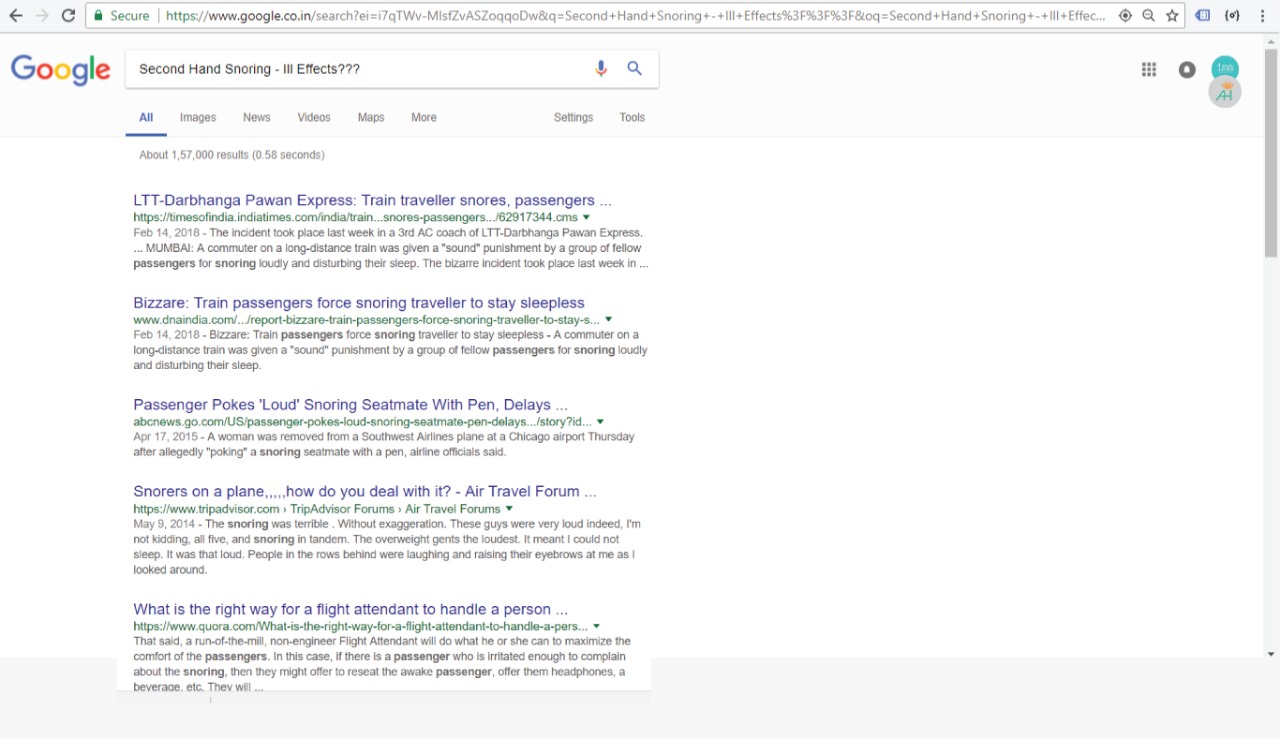Click the www.dnaindia.com green URL
This screenshot has height=739, width=1280.
point(367,320)
